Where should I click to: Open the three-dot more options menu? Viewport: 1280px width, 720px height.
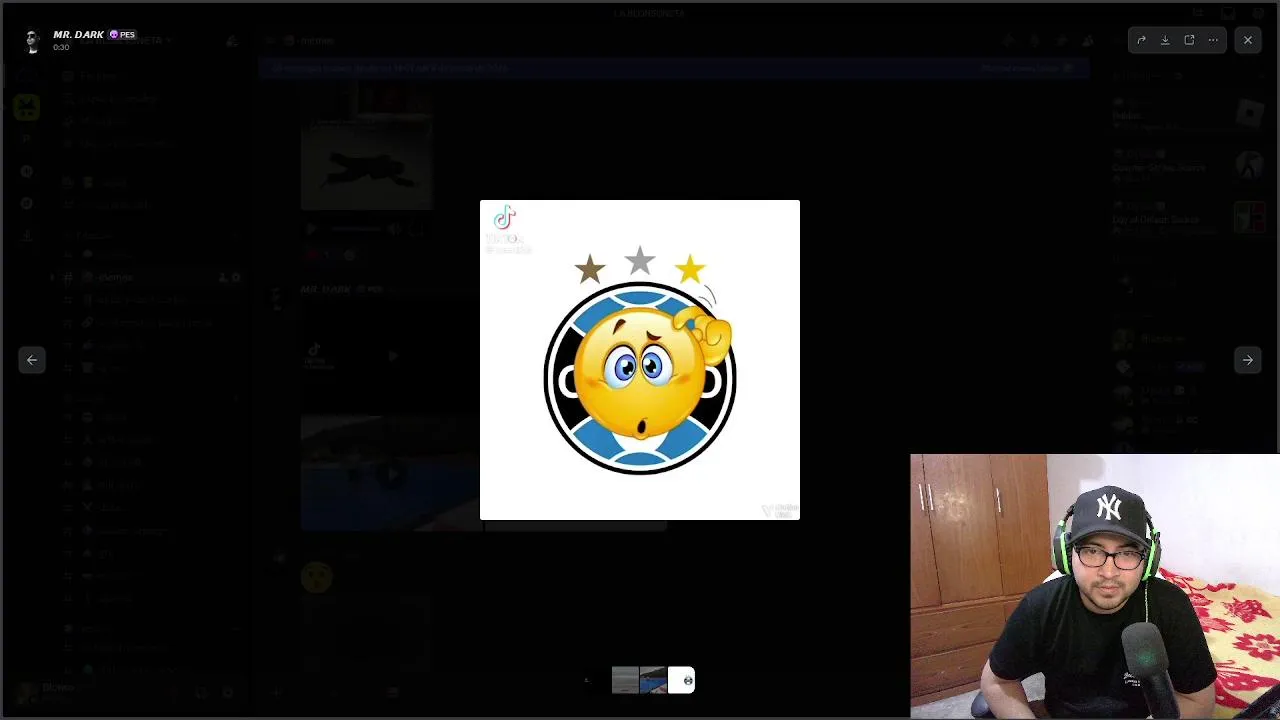click(1213, 40)
